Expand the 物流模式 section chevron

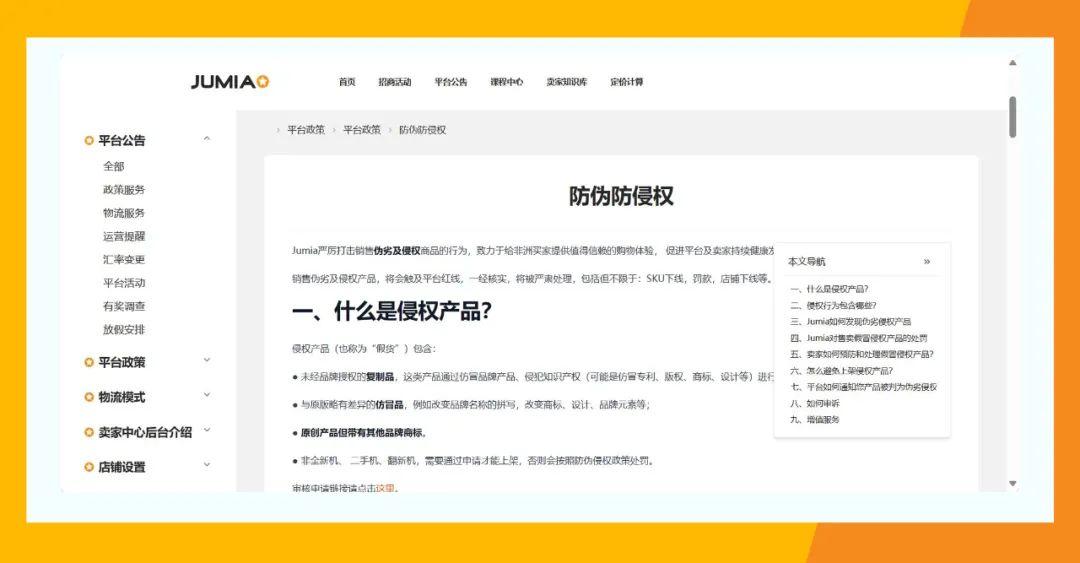[x=207, y=396]
